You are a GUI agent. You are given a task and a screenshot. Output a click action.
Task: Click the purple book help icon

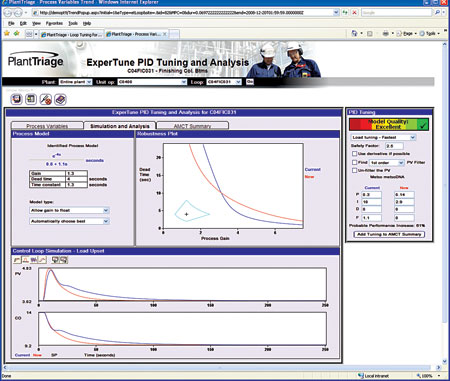tap(60, 99)
